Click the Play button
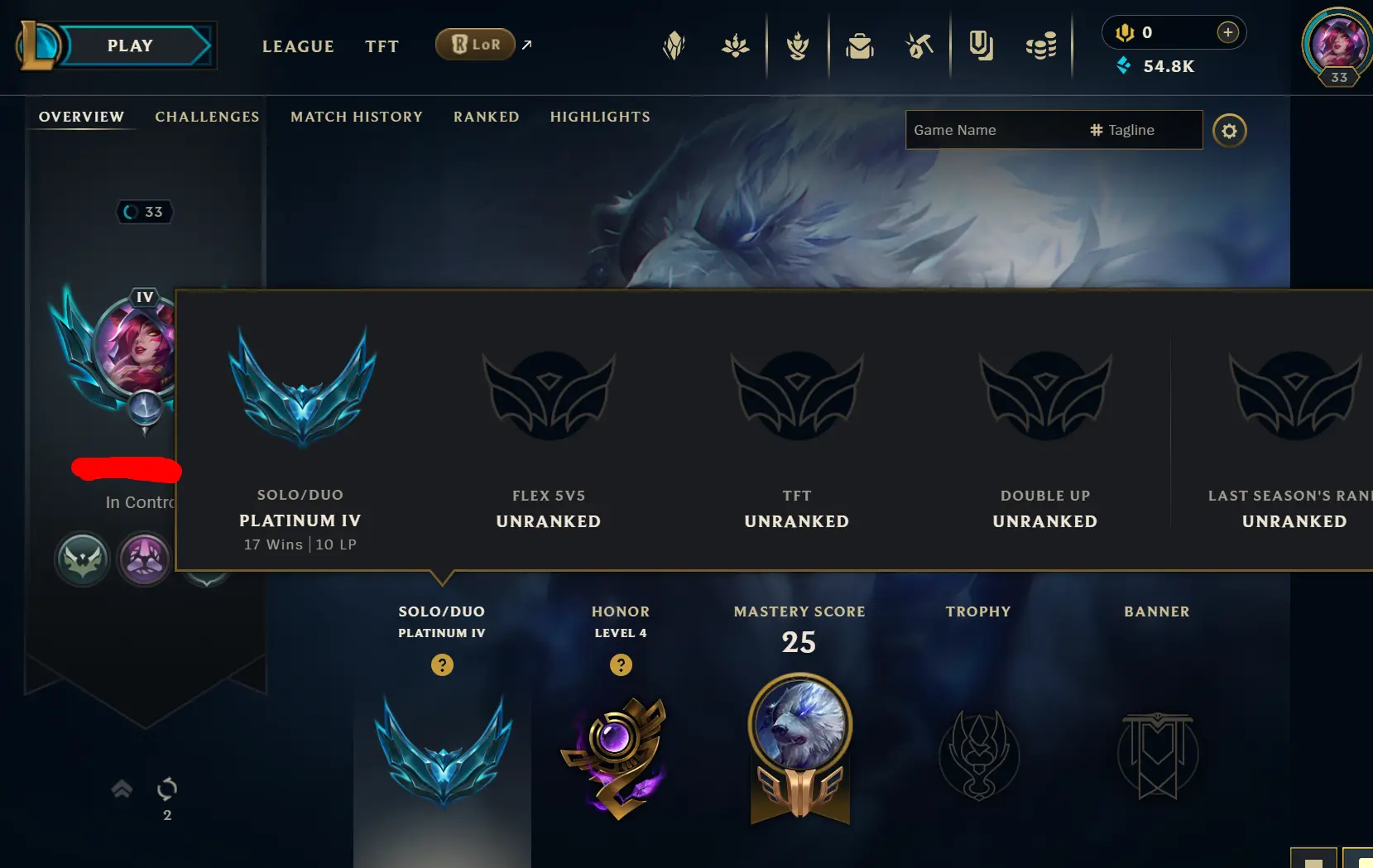This screenshot has width=1373, height=868. (130, 46)
